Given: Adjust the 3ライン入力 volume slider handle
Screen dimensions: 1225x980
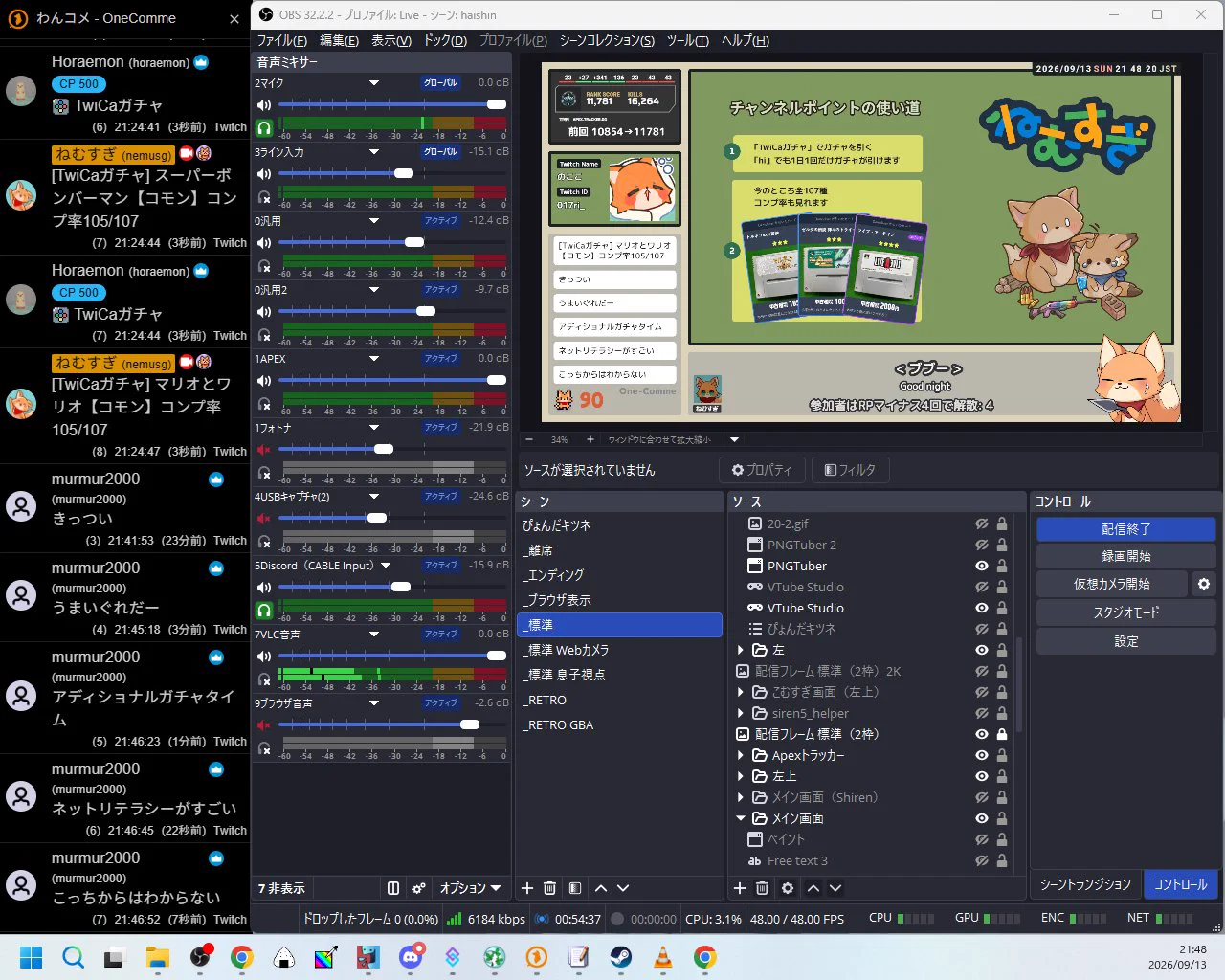Looking at the screenshot, I should (404, 173).
